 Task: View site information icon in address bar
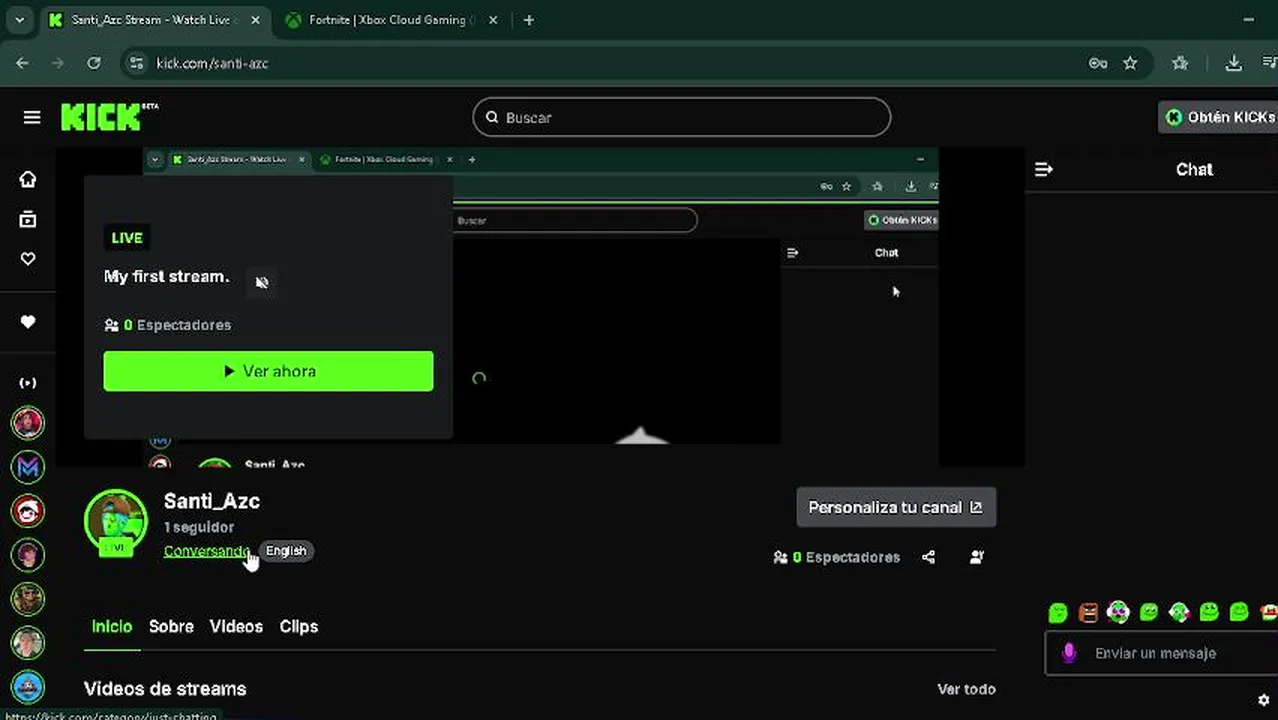coord(138,63)
